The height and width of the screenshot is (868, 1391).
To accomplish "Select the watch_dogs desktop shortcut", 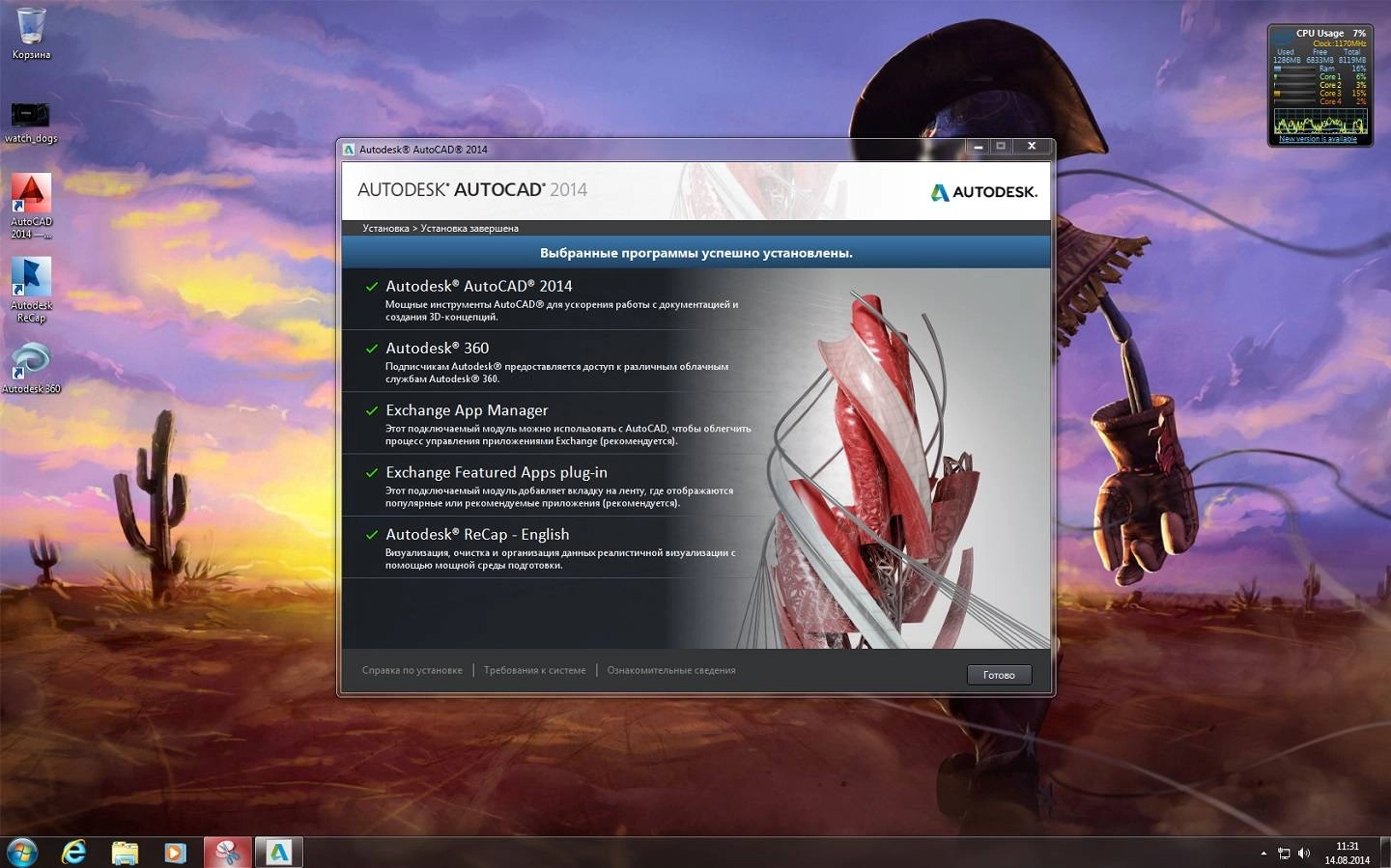I will tap(31, 123).
